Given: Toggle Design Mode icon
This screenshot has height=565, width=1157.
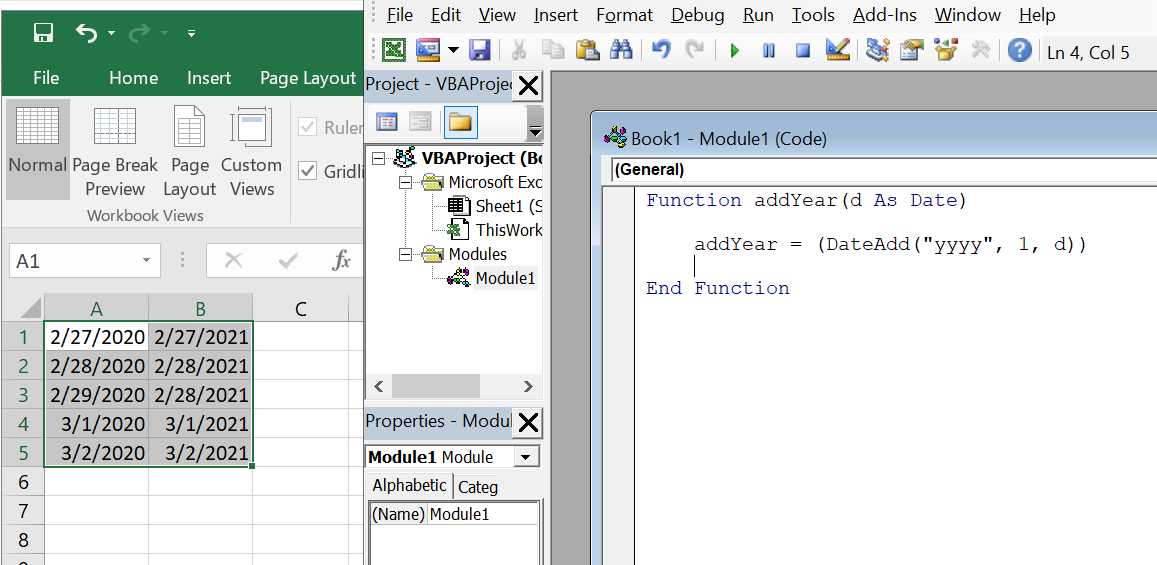Looking at the screenshot, I should click(837, 49).
